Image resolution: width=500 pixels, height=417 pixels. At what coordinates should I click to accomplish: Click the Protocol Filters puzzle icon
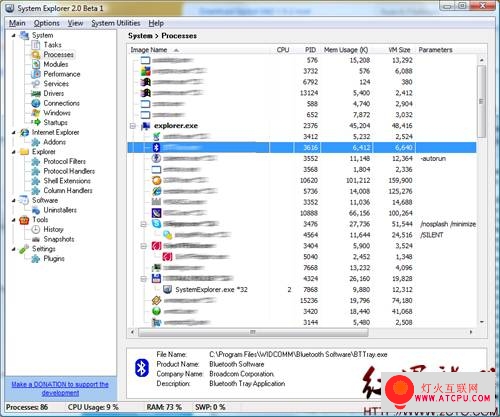[36, 162]
